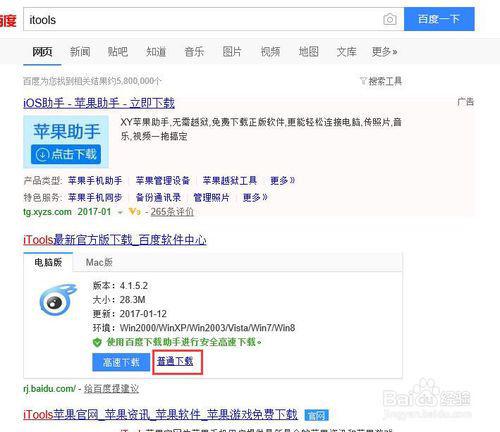
Task: Click the 更新: 2017-01-12 text
Action: pyautogui.click(x=130, y=314)
